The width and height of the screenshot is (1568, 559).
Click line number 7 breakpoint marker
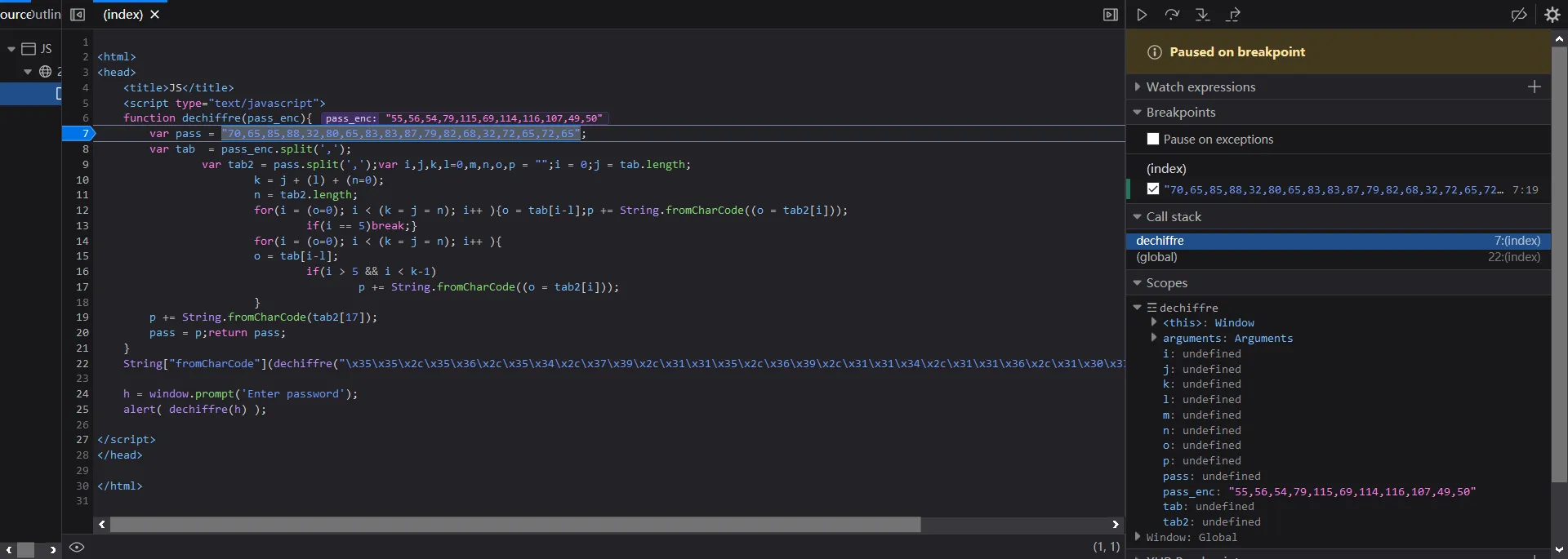[78, 133]
